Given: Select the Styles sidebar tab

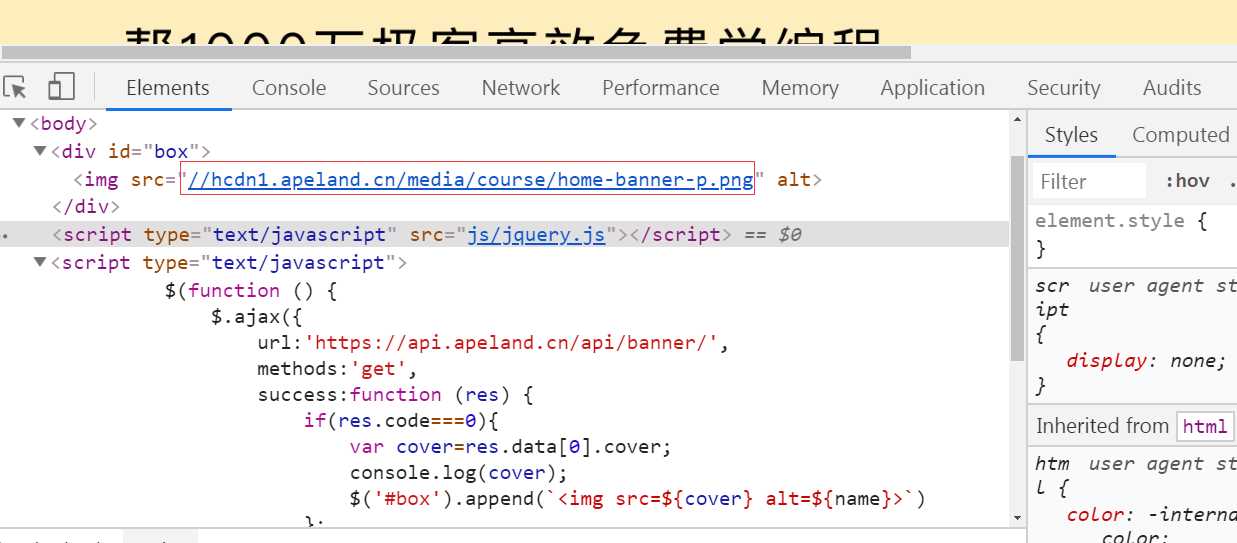Looking at the screenshot, I should [x=1071, y=135].
